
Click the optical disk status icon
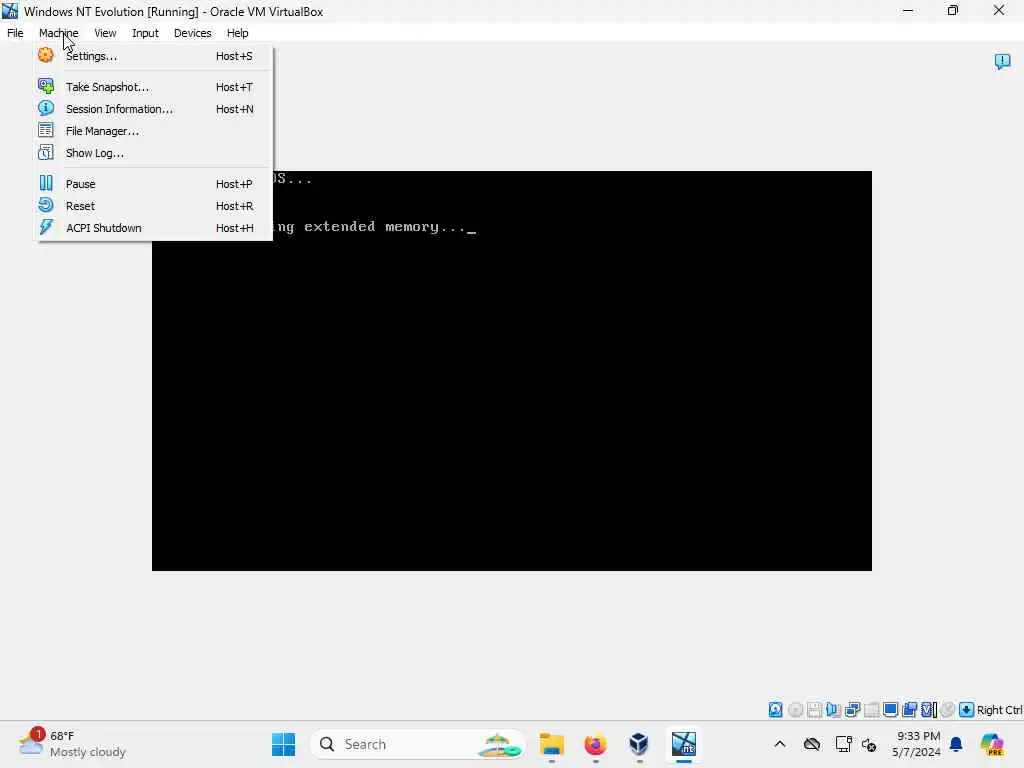(x=795, y=710)
